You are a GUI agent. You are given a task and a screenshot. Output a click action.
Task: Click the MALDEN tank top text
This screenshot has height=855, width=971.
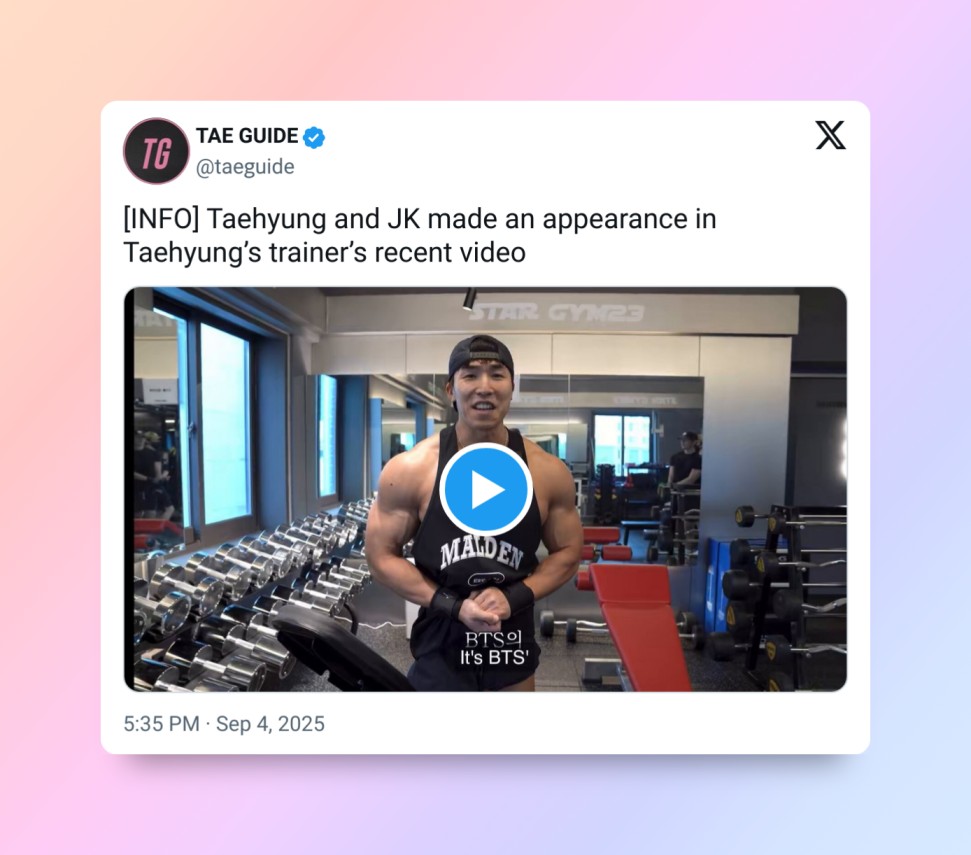pyautogui.click(x=481, y=554)
